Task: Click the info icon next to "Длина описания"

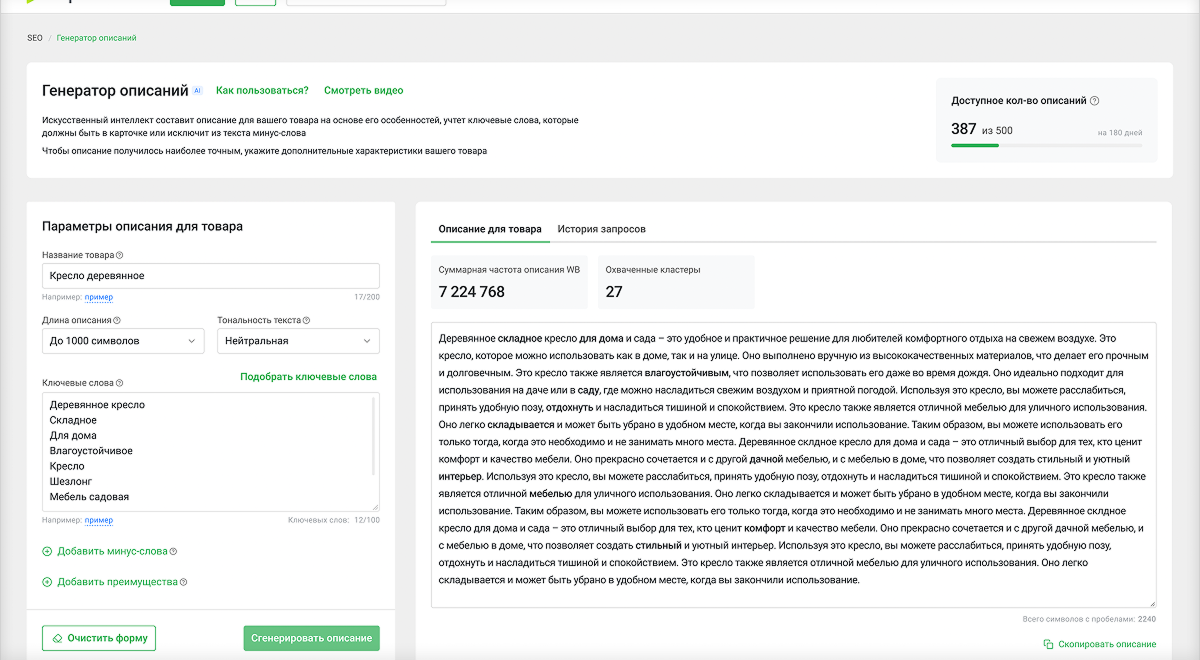Action: (117, 321)
